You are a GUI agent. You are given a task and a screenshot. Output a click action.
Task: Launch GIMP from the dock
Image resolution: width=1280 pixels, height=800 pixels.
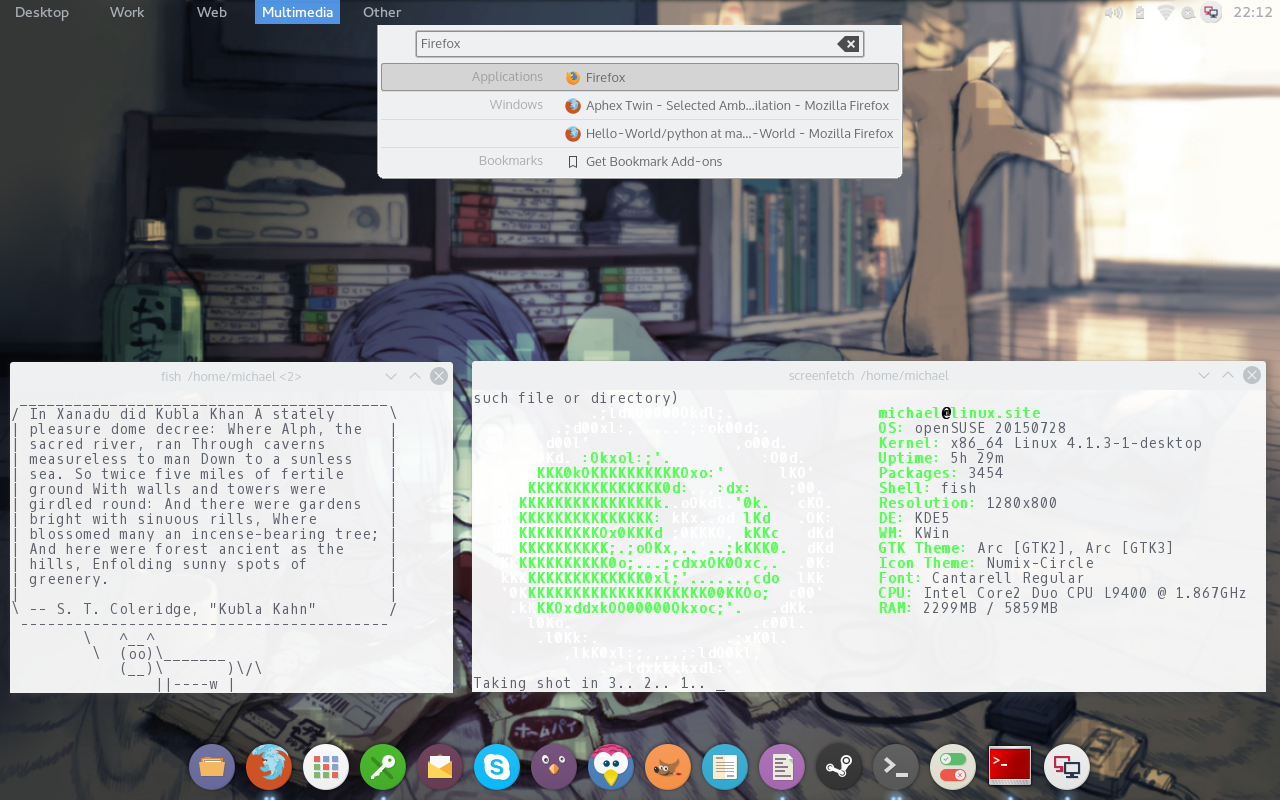click(x=667, y=767)
